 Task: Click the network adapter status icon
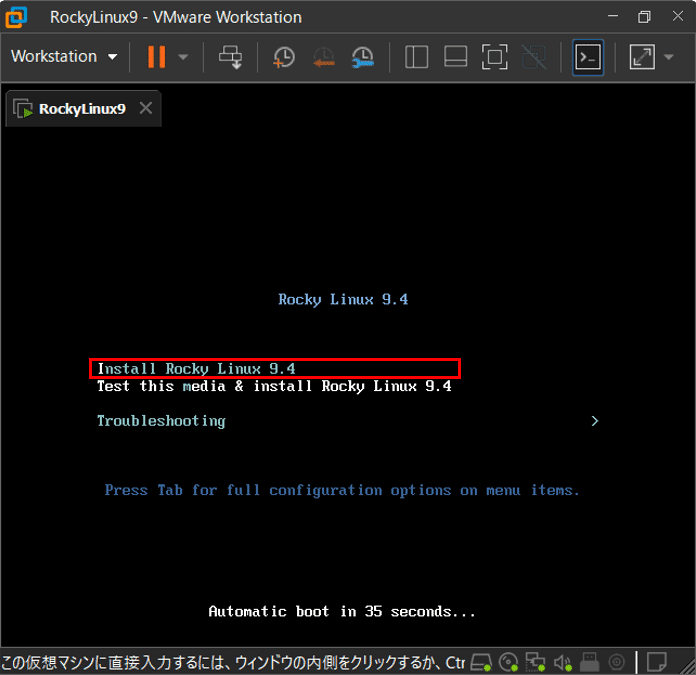[535, 662]
